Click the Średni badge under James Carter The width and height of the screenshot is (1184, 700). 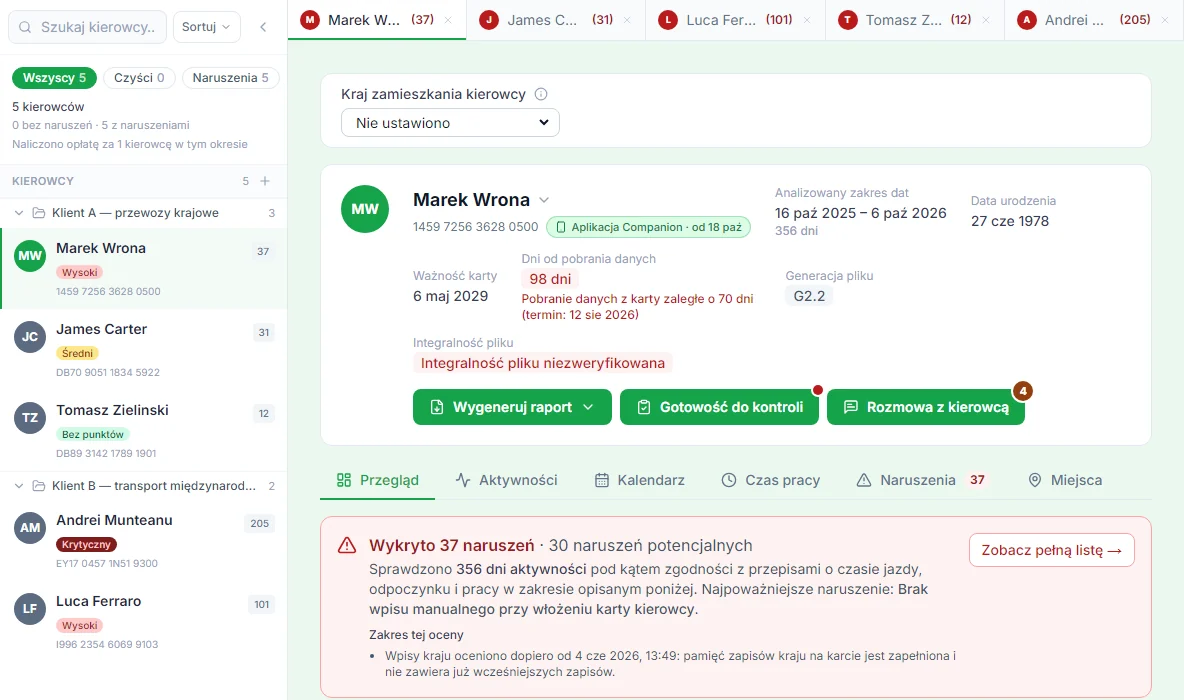point(77,353)
